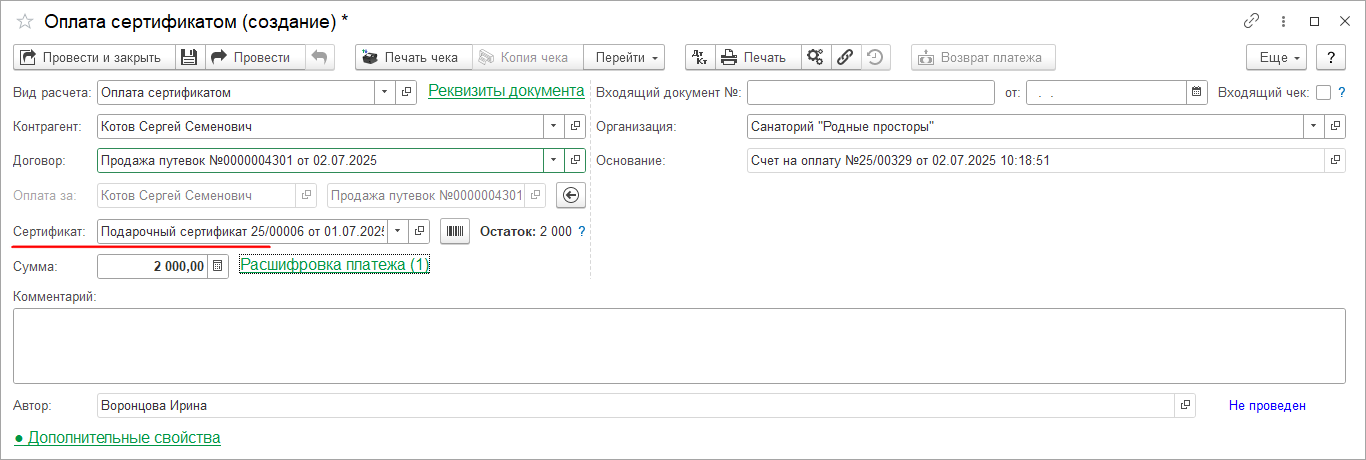Click barcode scan icon next to Сертификат
Image resolution: width=1366 pixels, height=460 pixels.
point(456,231)
